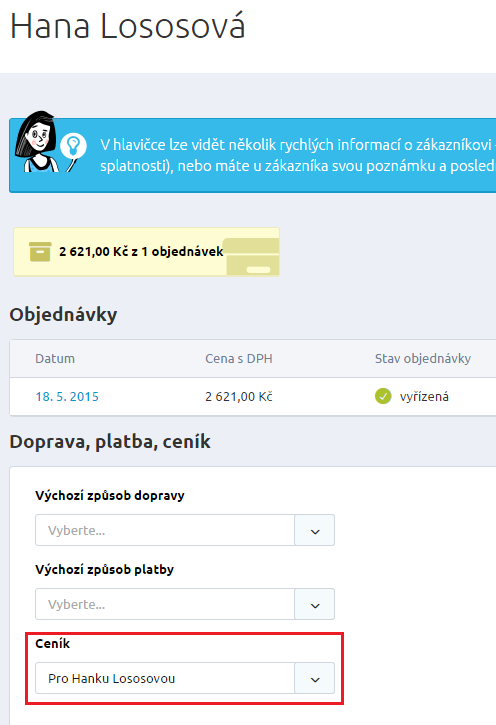
Task: Click the archive box orders icon
Action: coord(40,252)
